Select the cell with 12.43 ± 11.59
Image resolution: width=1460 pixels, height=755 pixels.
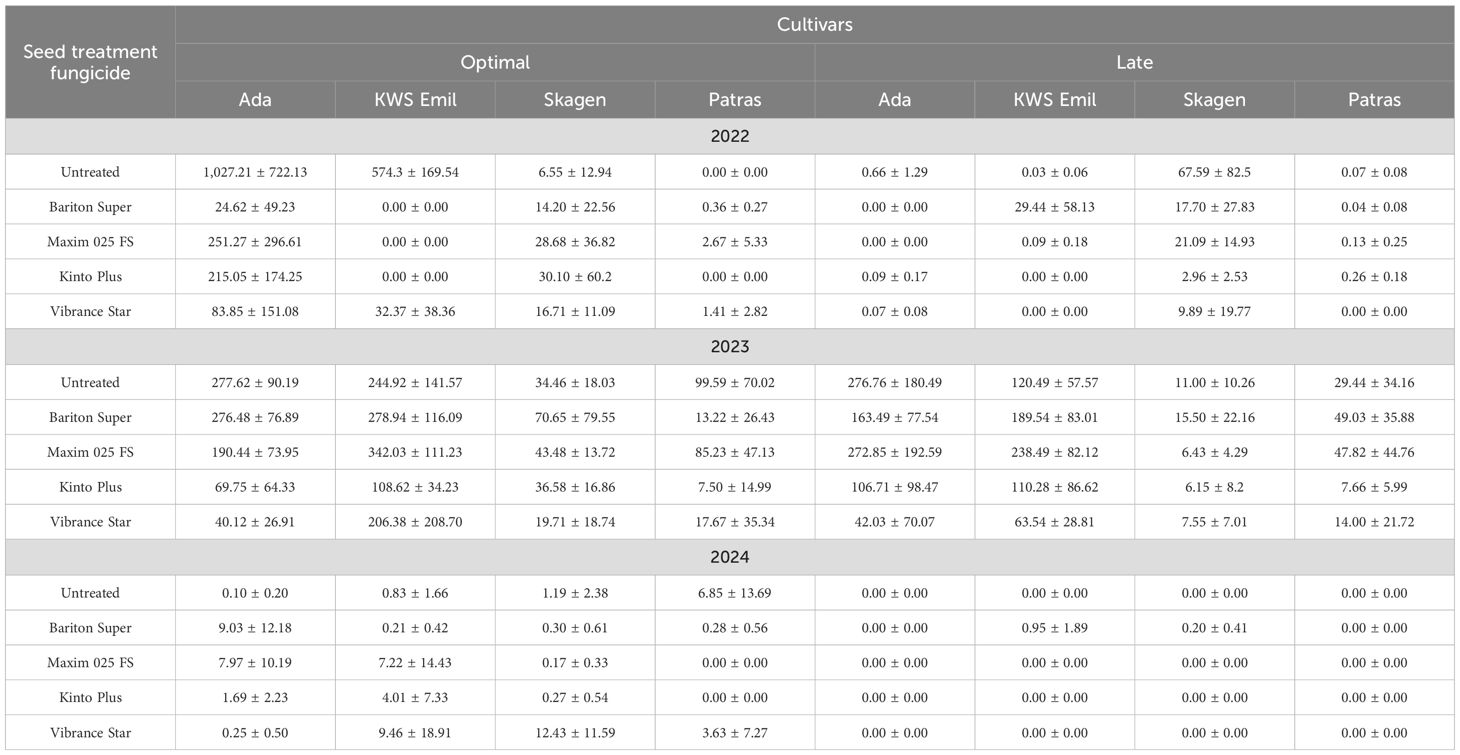[575, 733]
